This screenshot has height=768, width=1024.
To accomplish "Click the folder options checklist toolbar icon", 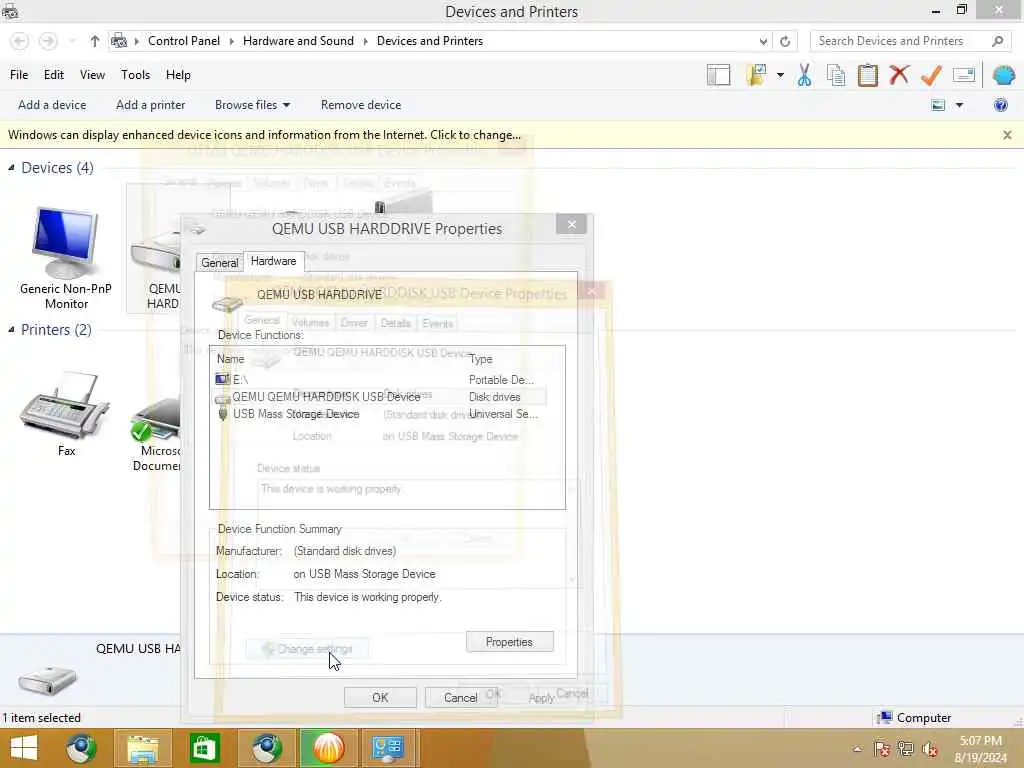I will click(756, 75).
